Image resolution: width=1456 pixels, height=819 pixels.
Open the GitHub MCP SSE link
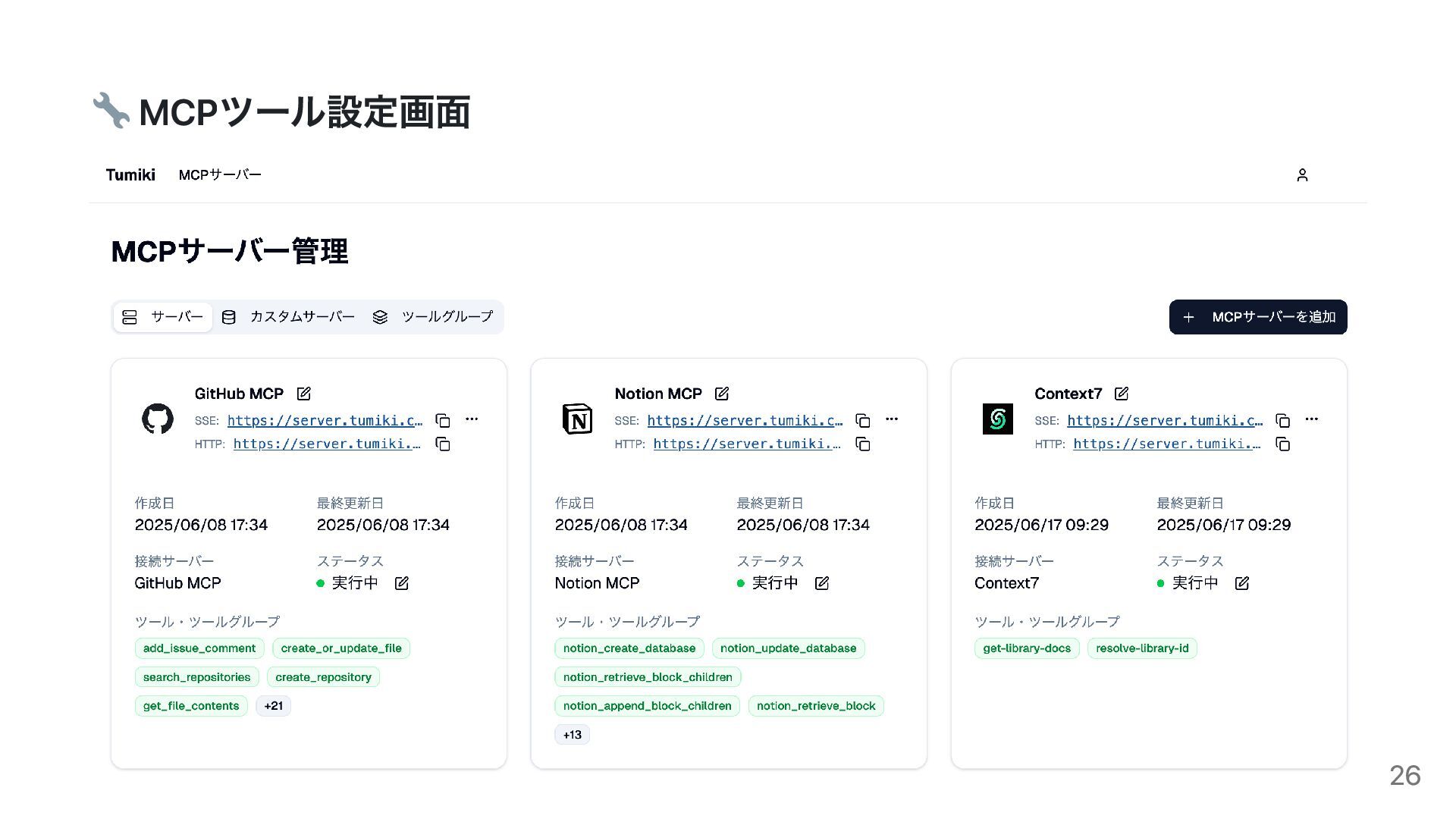point(325,421)
